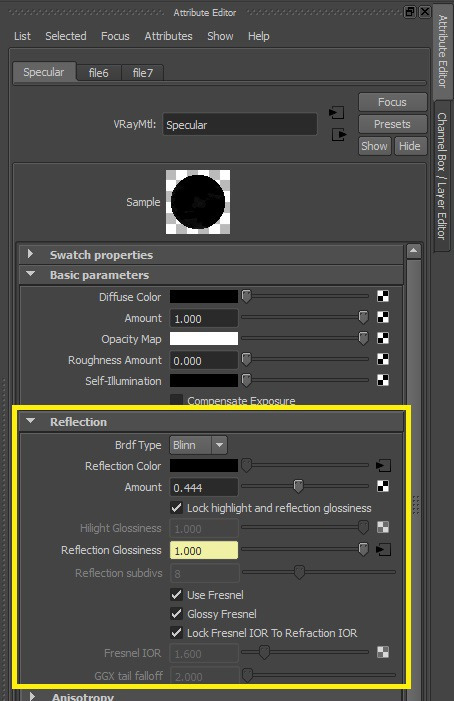Screen dimensions: 454x701
Task: Switch to the file7 tab
Action: tap(143, 72)
